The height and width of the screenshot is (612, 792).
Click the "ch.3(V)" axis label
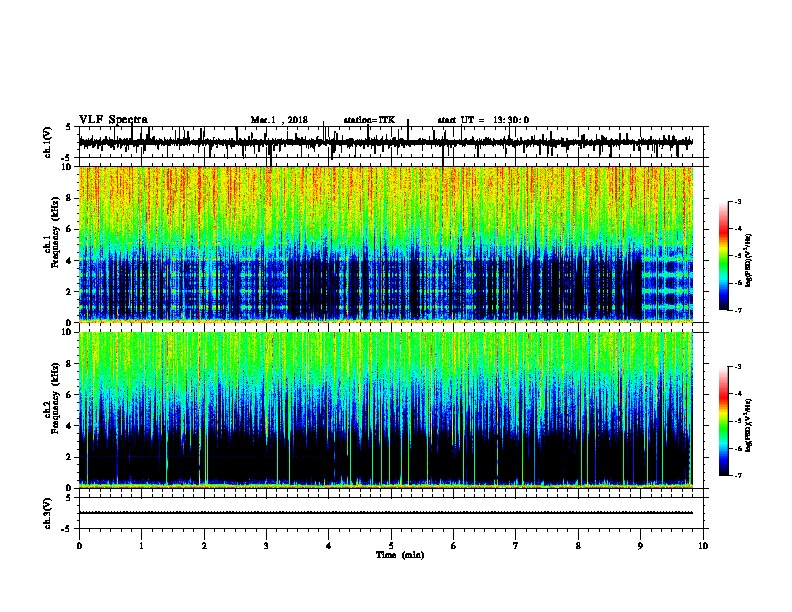pos(48,513)
